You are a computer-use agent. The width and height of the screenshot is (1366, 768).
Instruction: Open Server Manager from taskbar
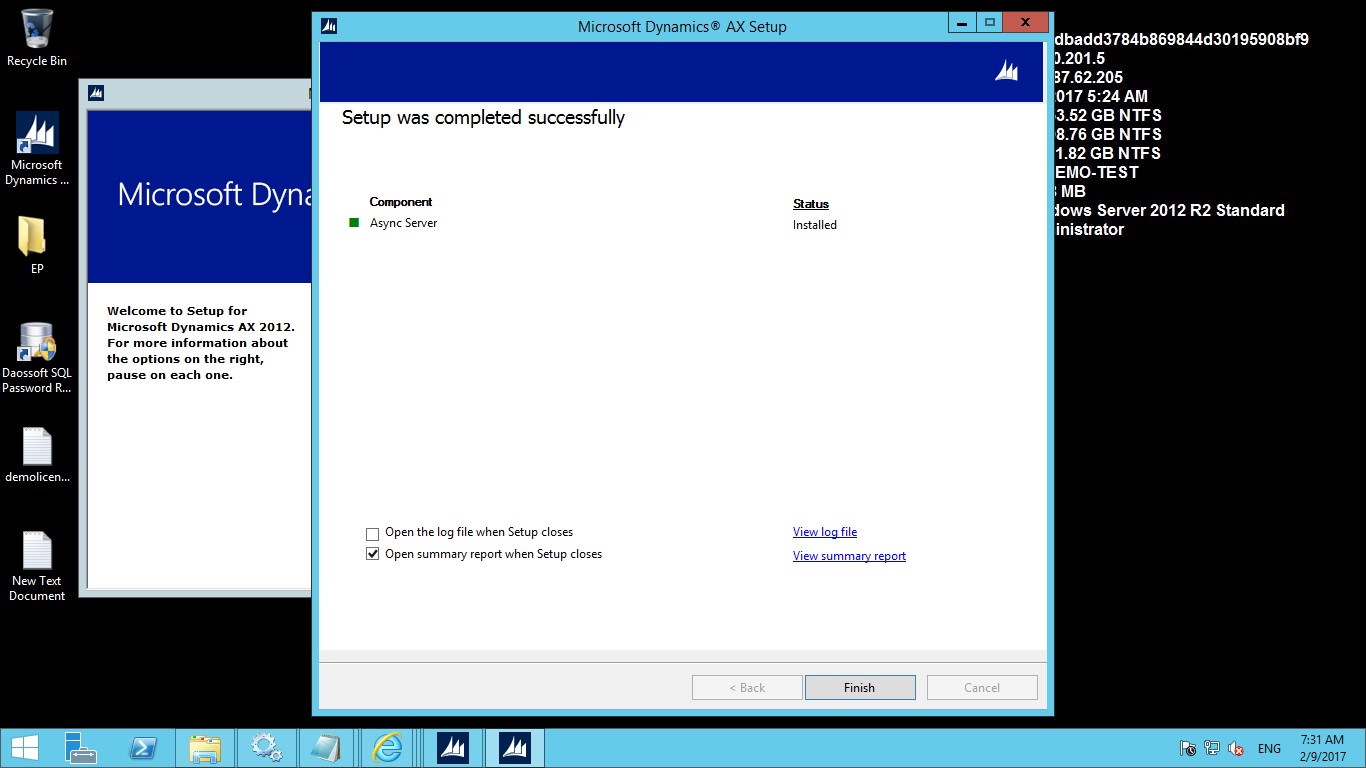tap(81, 748)
